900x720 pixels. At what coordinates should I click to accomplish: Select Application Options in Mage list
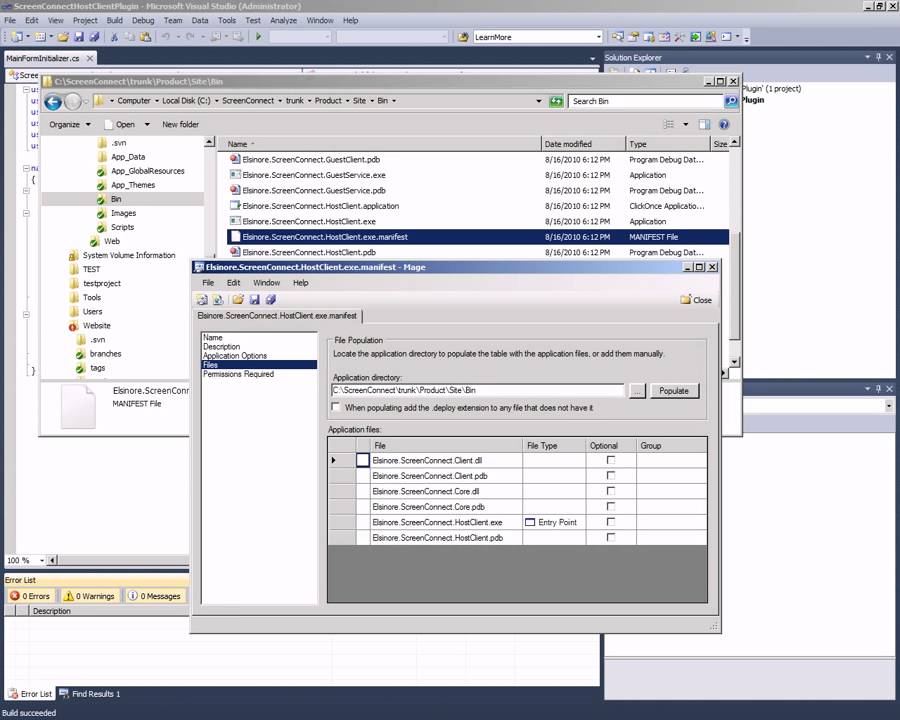pos(235,355)
